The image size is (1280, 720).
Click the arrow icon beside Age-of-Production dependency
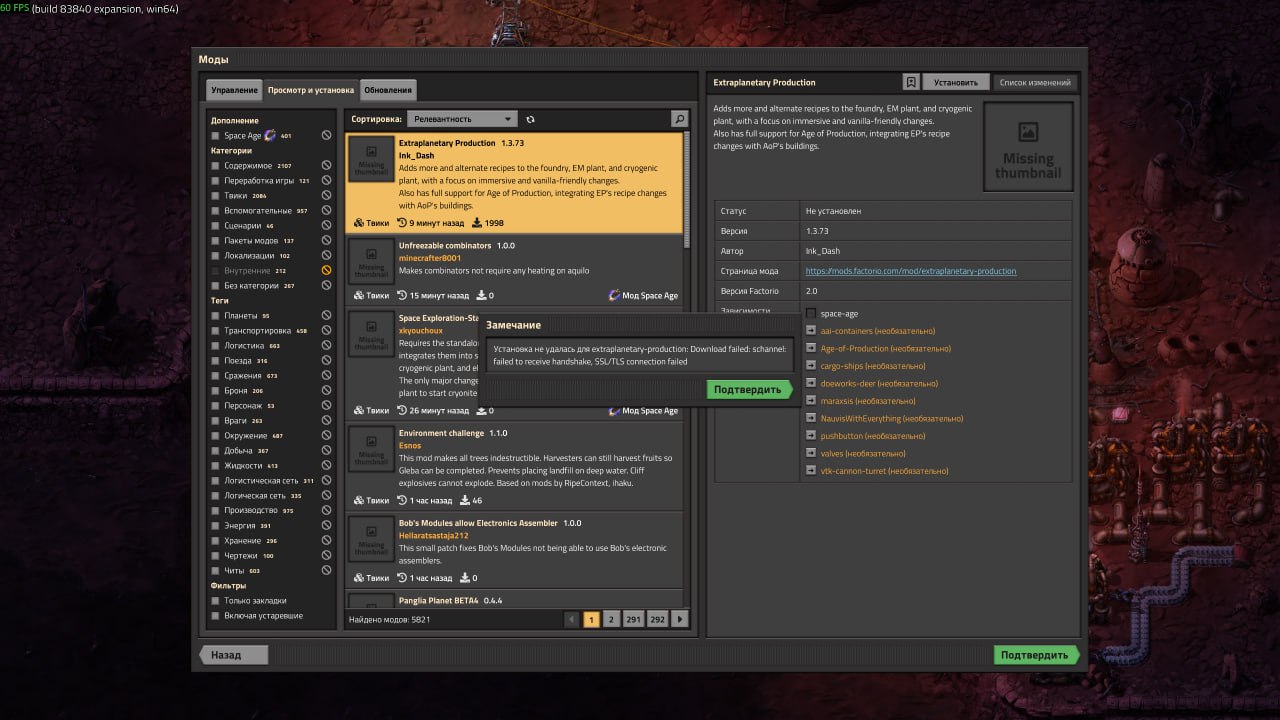(811, 348)
